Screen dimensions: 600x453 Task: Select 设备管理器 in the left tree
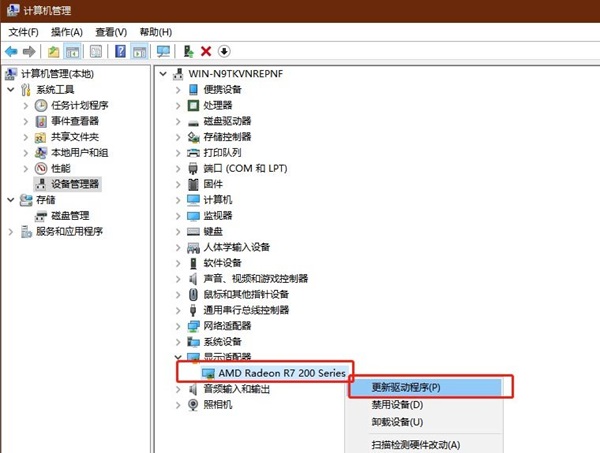click(75, 184)
